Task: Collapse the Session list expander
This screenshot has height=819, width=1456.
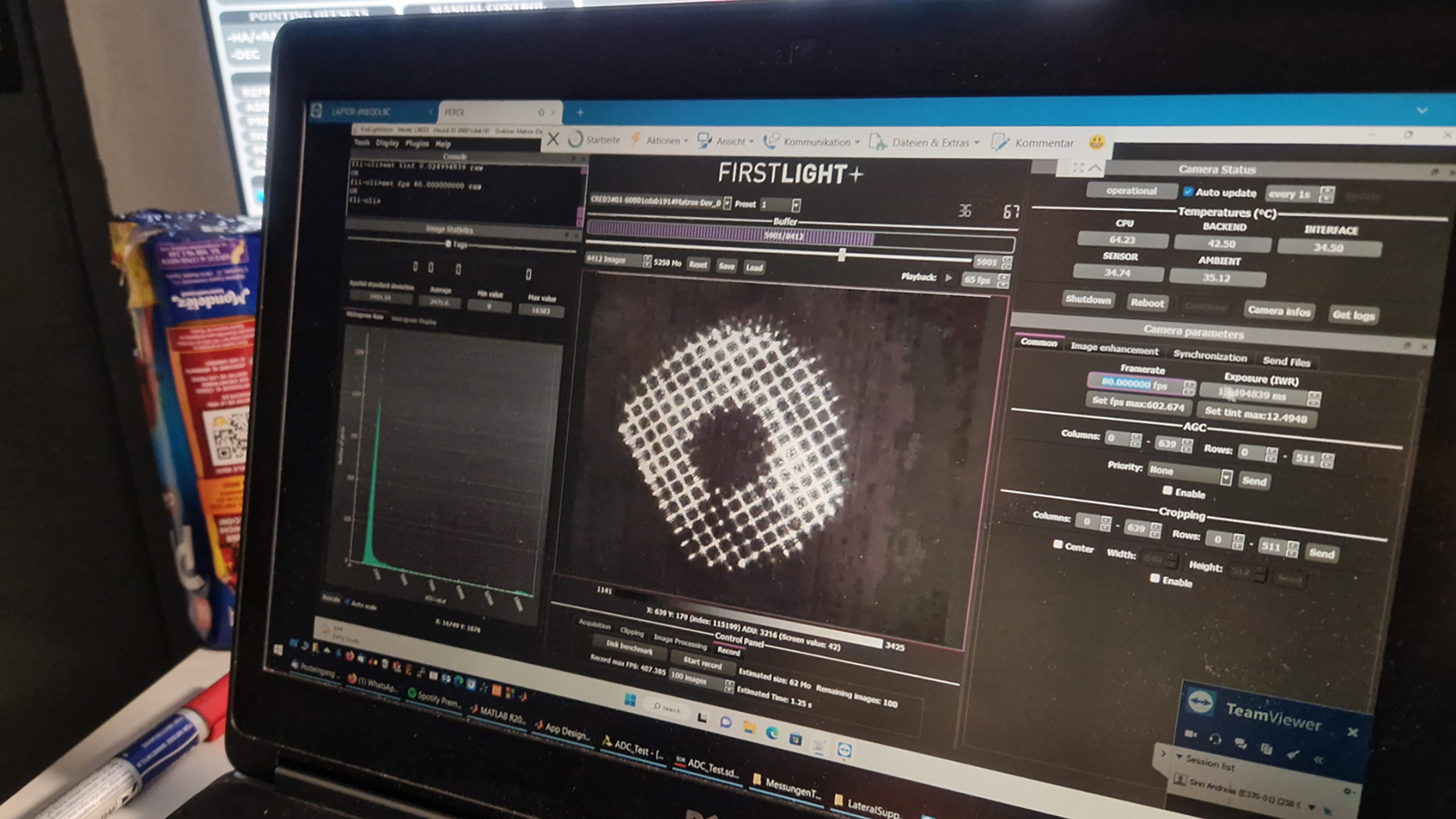Action: tap(1179, 757)
